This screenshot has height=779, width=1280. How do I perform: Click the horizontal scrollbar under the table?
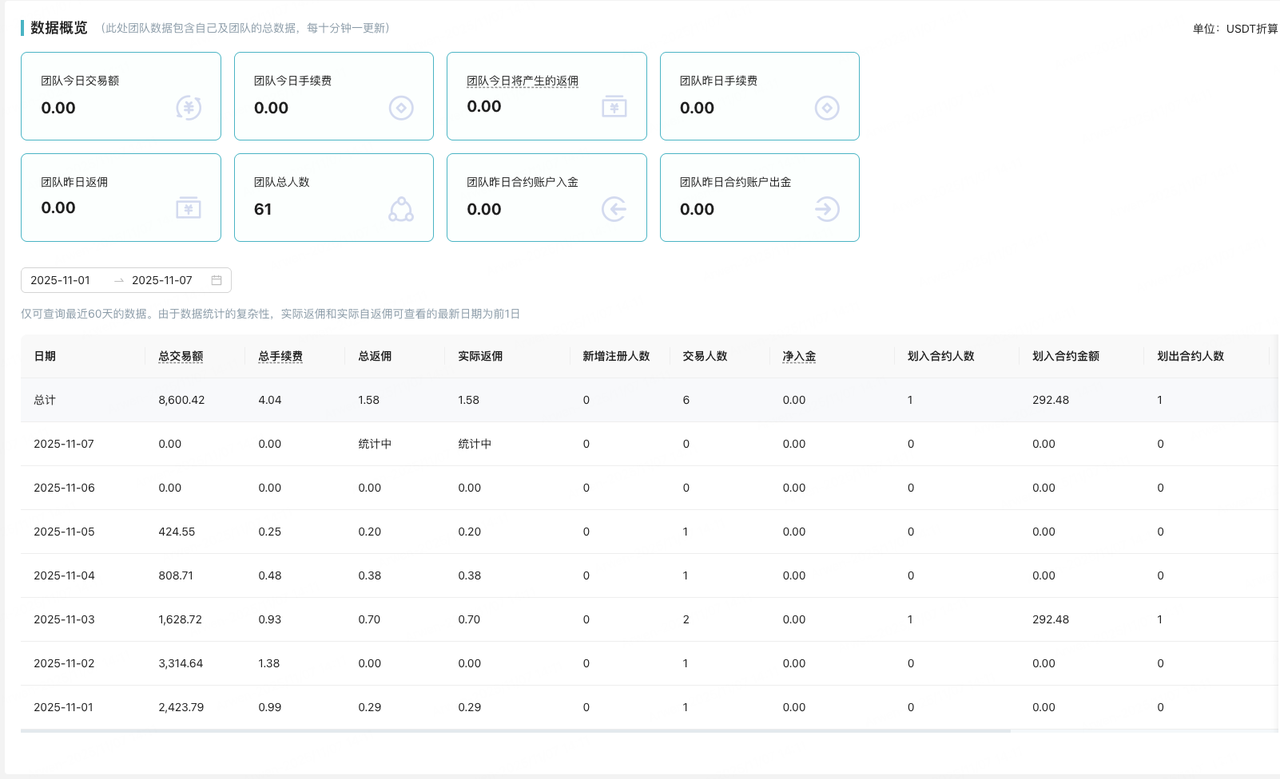coord(515,731)
